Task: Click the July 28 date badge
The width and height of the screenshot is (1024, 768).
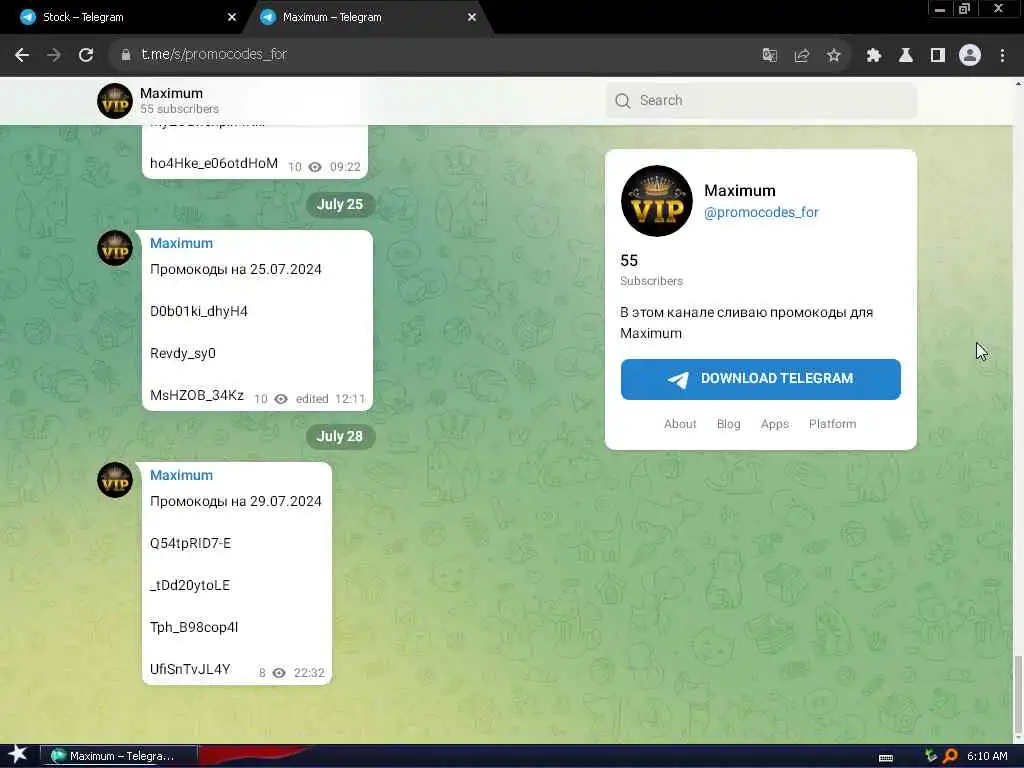Action: pyautogui.click(x=340, y=436)
